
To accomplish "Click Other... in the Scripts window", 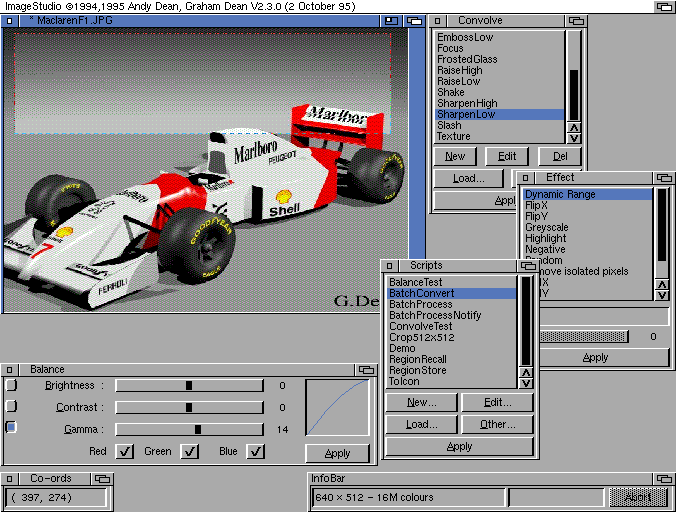I will tap(498, 425).
